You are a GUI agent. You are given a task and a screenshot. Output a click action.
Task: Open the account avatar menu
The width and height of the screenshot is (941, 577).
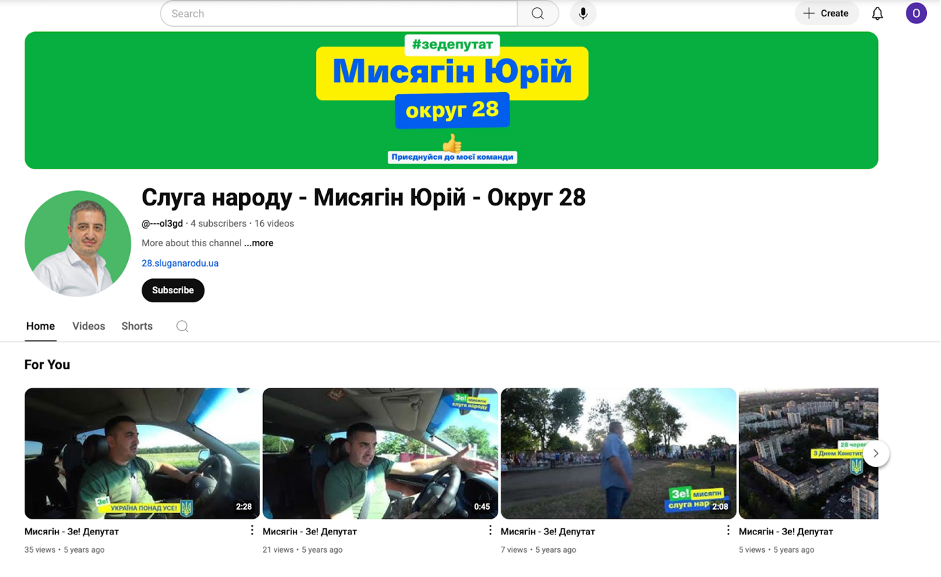click(916, 14)
